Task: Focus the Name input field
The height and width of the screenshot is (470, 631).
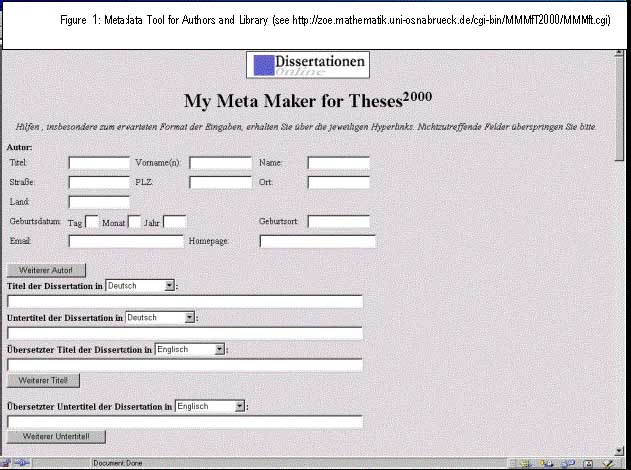Action: click(338, 163)
